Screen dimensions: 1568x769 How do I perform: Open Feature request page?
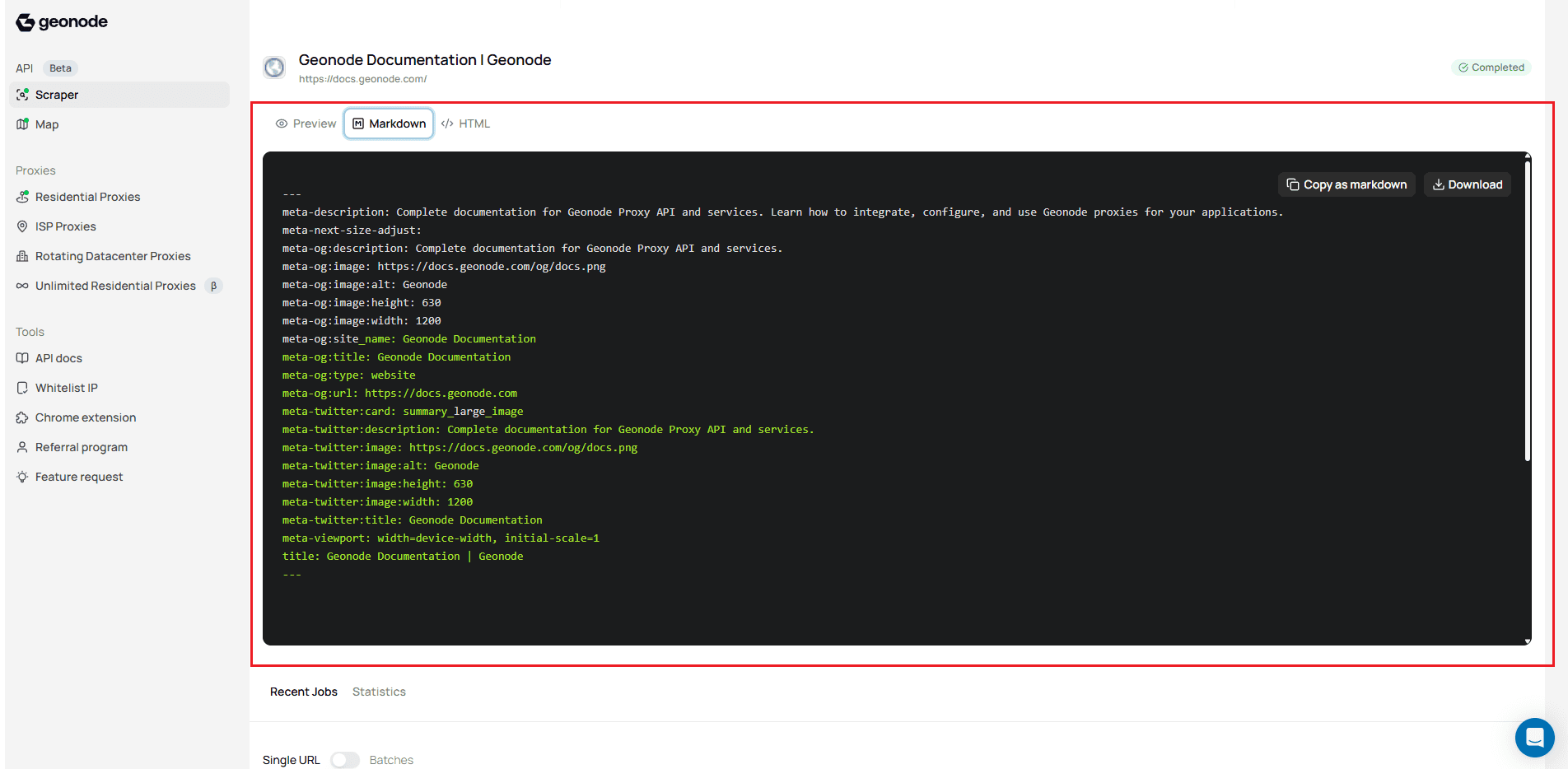coord(119,477)
